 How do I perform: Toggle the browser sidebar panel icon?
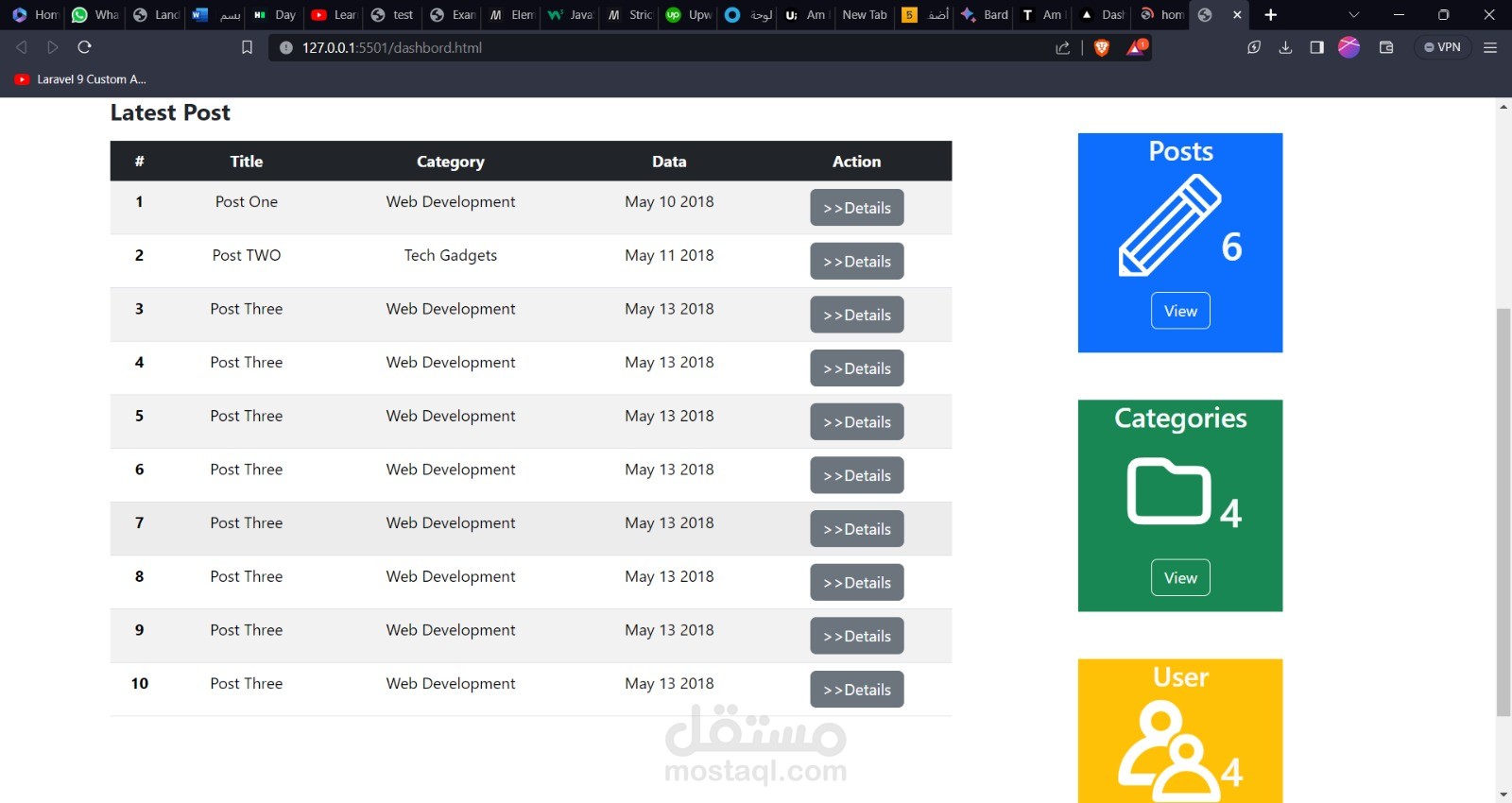click(1316, 47)
